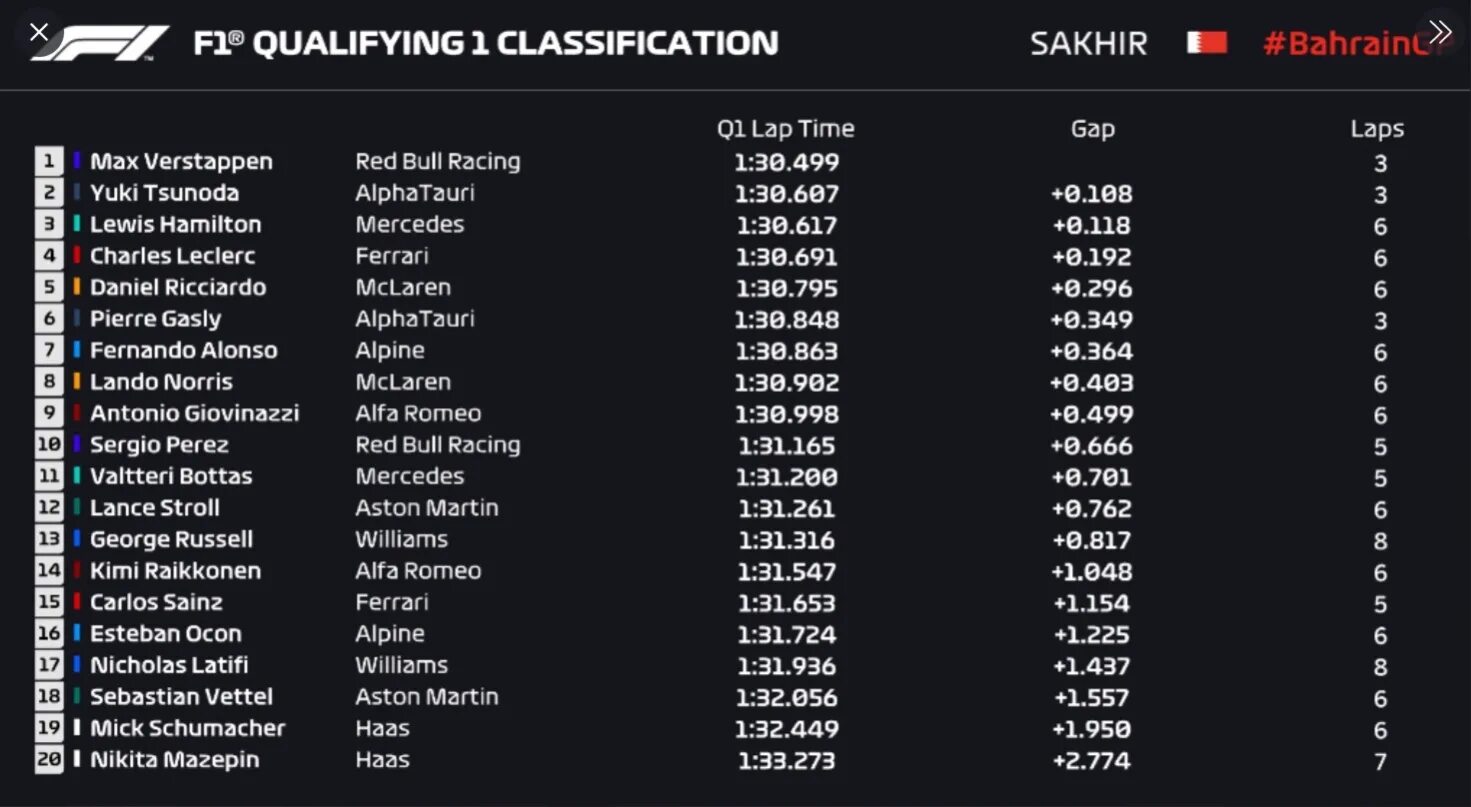
Task: Click Daniel Ricciardo's orange McLaren color bar
Action: pos(77,287)
